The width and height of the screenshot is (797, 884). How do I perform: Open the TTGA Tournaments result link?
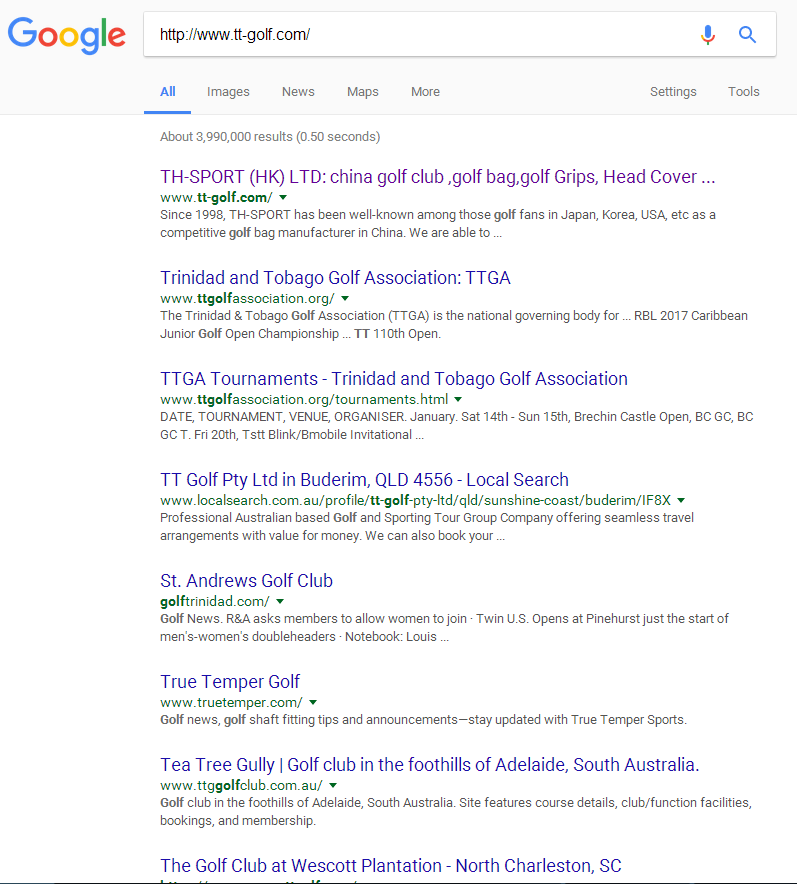click(394, 379)
